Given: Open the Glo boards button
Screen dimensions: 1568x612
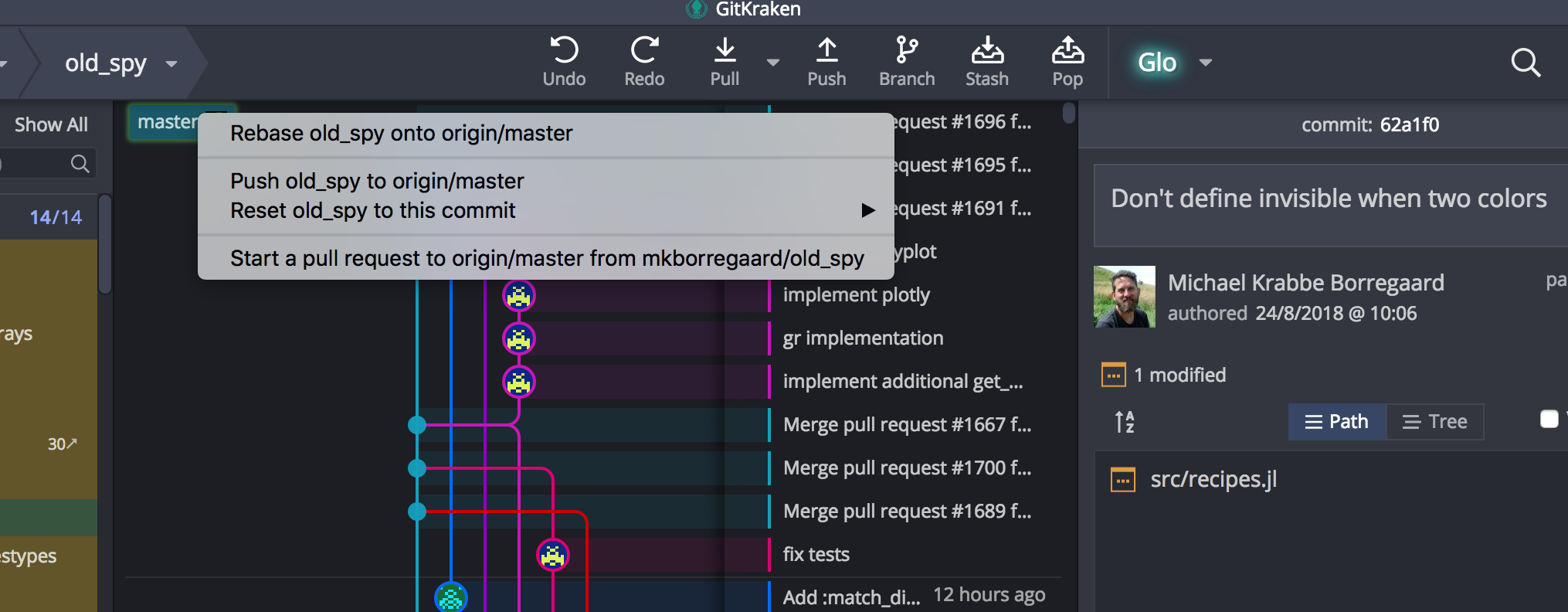Looking at the screenshot, I should [1157, 63].
